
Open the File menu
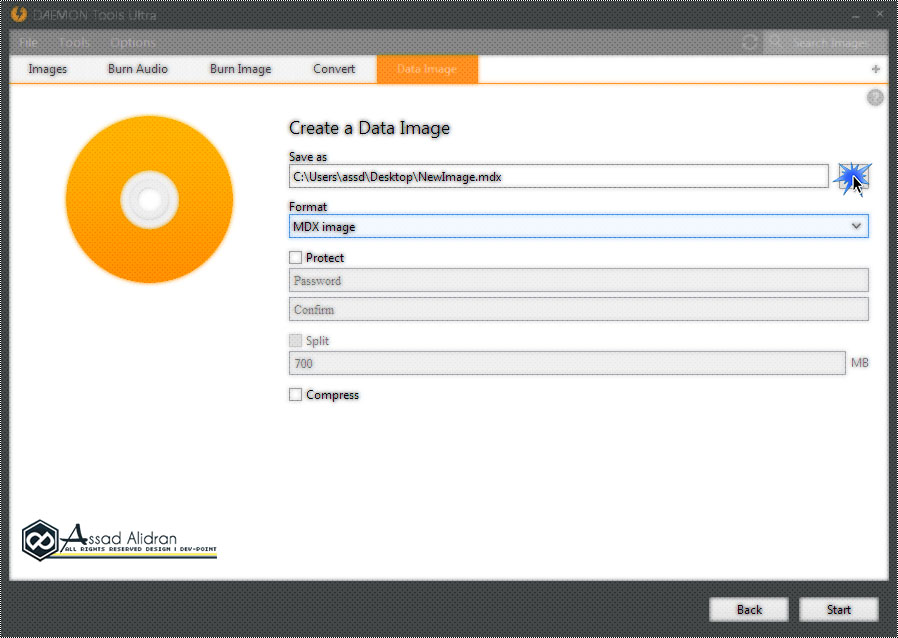28,42
